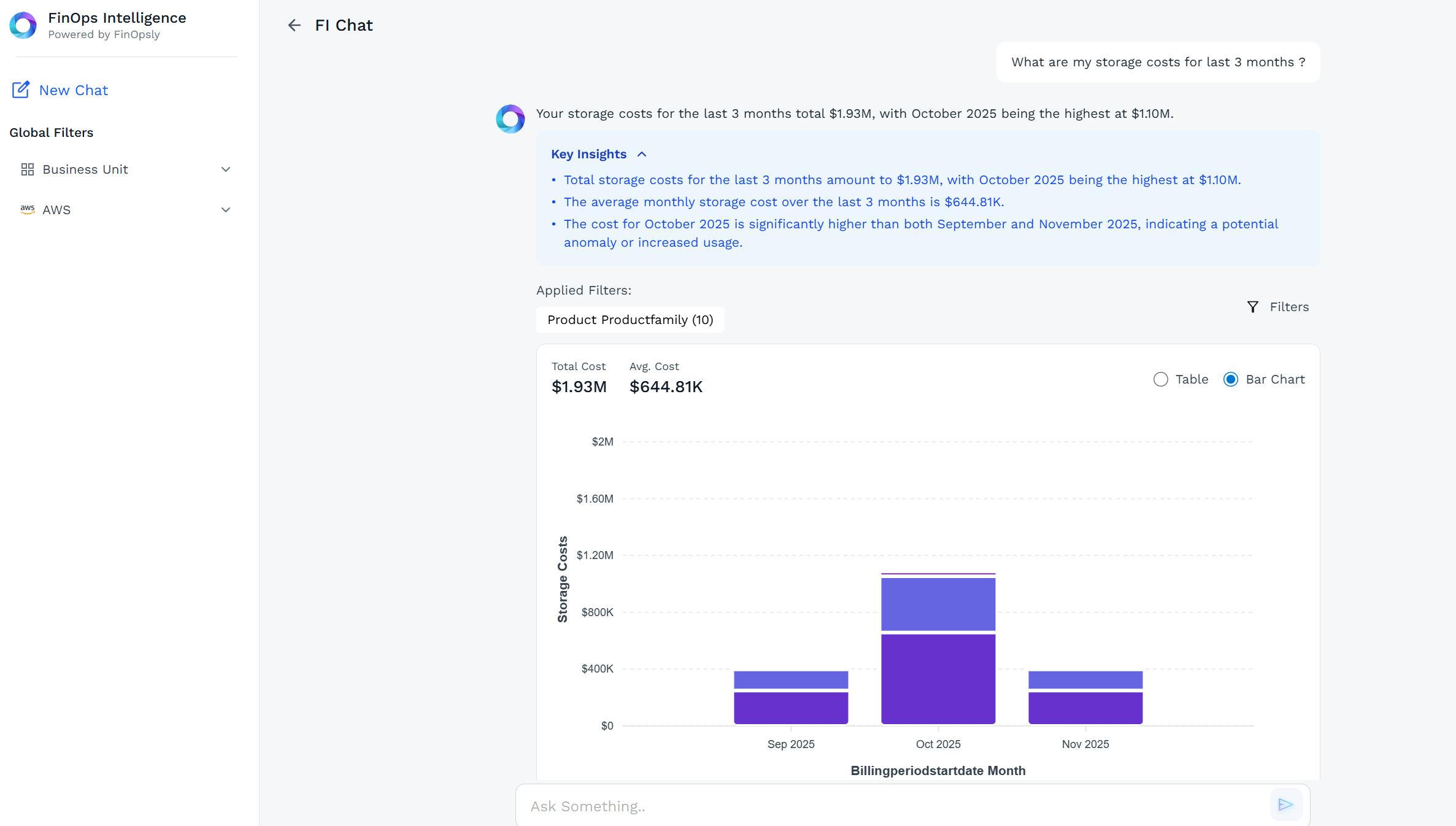Collapse the Key Insights section
The height and width of the screenshot is (826, 1456).
coord(642,155)
